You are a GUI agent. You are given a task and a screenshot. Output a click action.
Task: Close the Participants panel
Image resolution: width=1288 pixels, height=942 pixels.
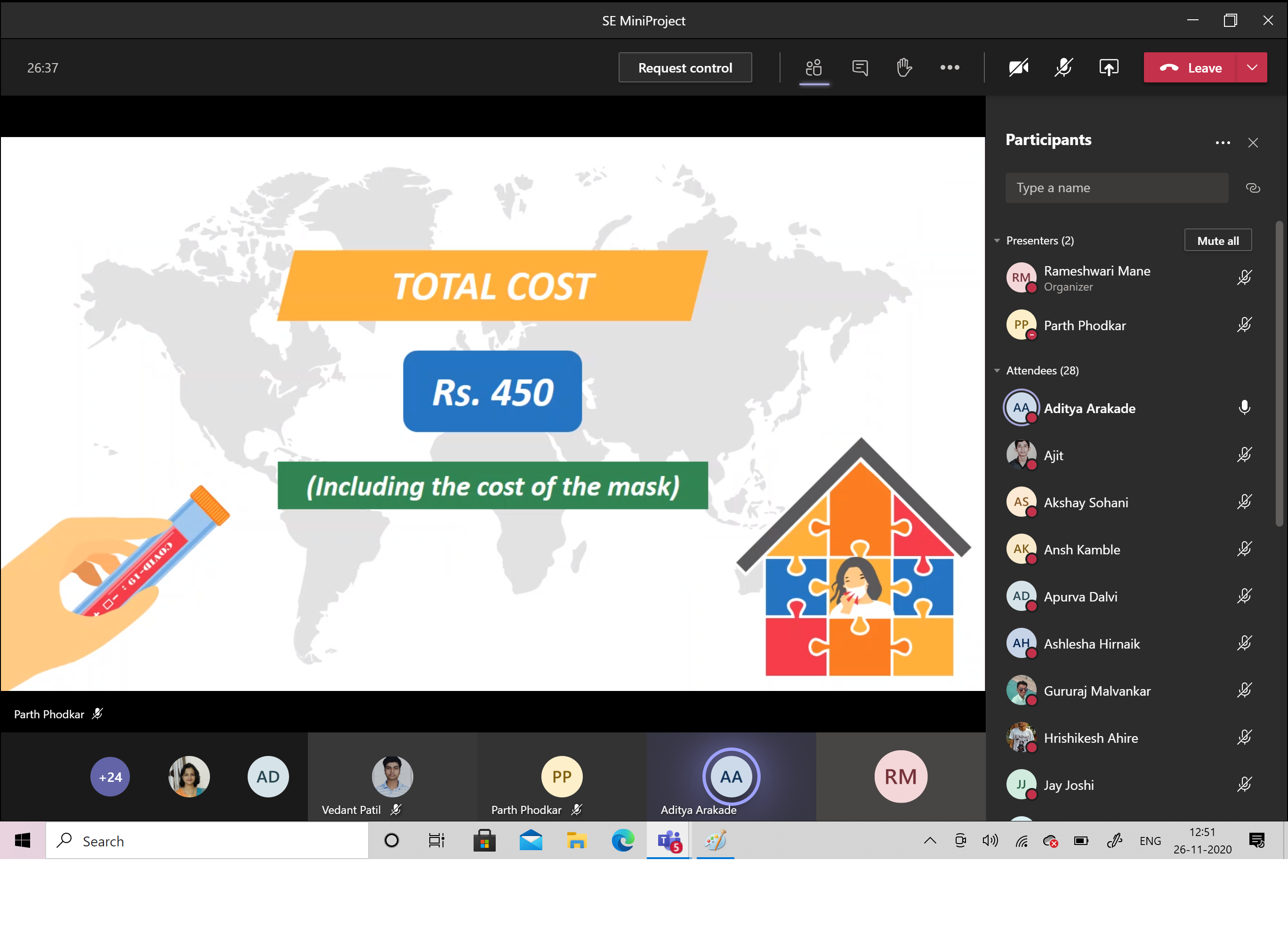tap(1253, 143)
